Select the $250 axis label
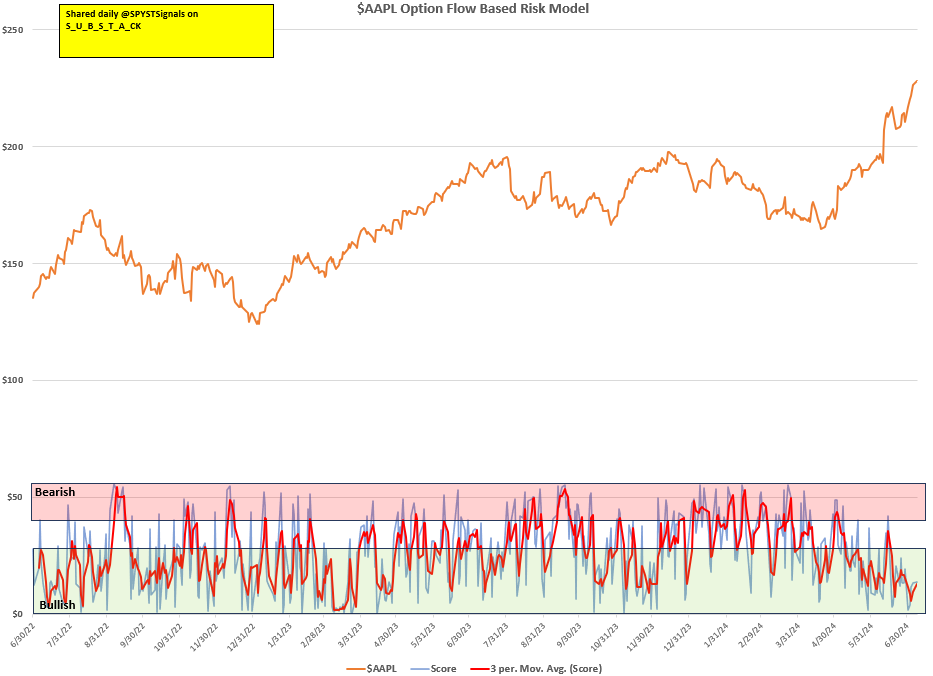 [13, 29]
